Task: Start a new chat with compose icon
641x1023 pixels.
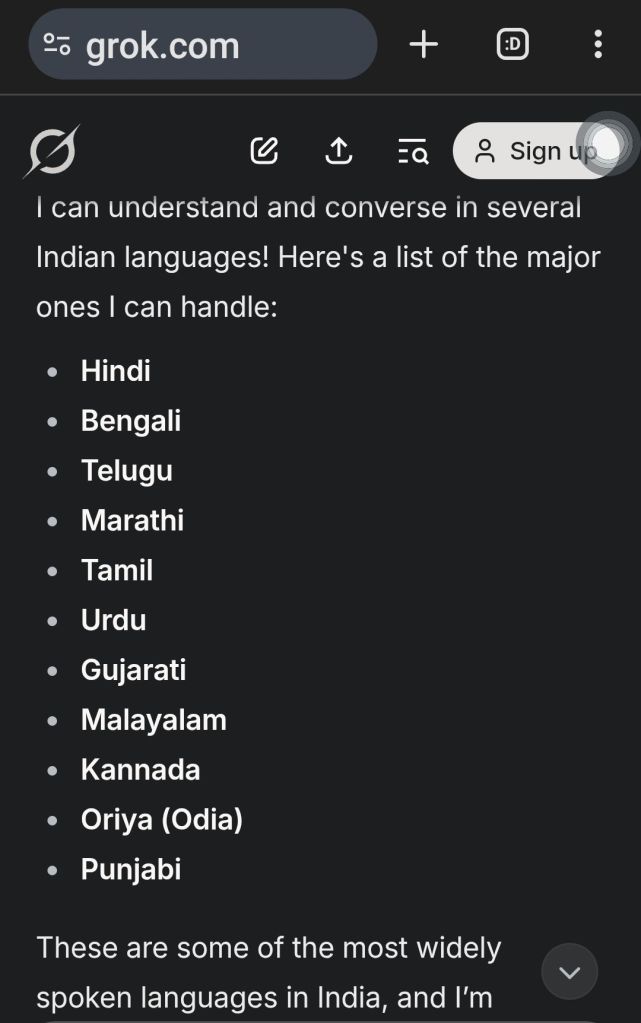Action: (264, 151)
